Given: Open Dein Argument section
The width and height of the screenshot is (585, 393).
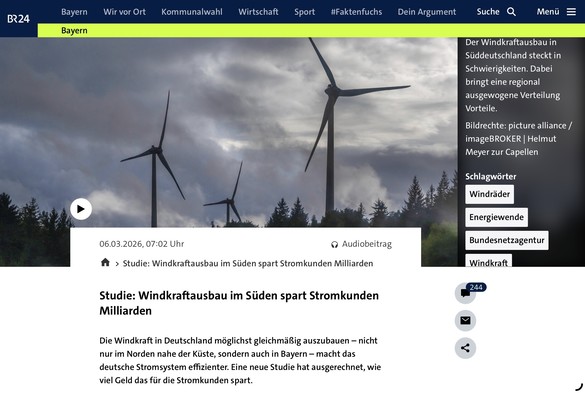Looking at the screenshot, I should 427,12.
